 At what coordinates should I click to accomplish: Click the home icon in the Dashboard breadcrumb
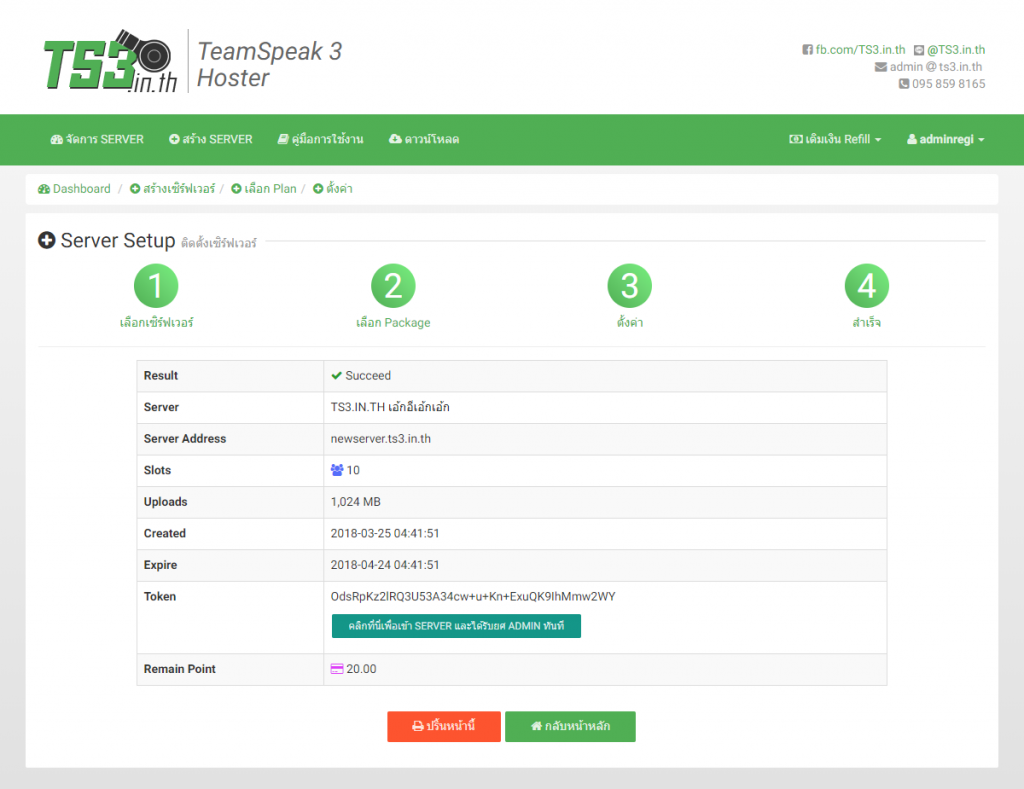43,188
